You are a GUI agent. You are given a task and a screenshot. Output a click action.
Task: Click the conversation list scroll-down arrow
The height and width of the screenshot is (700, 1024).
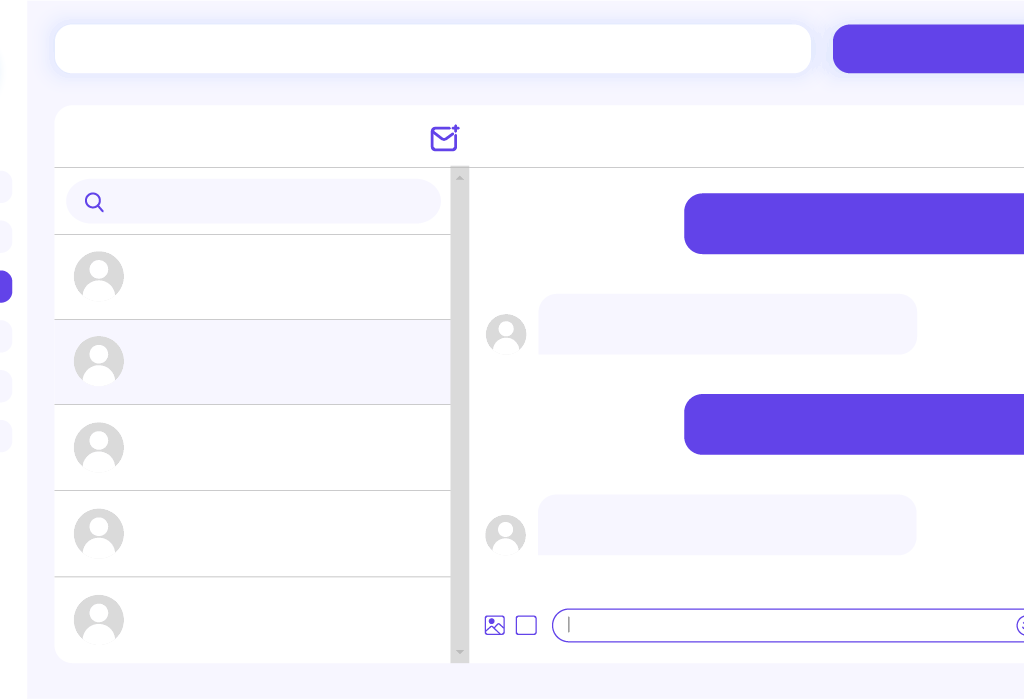460,652
